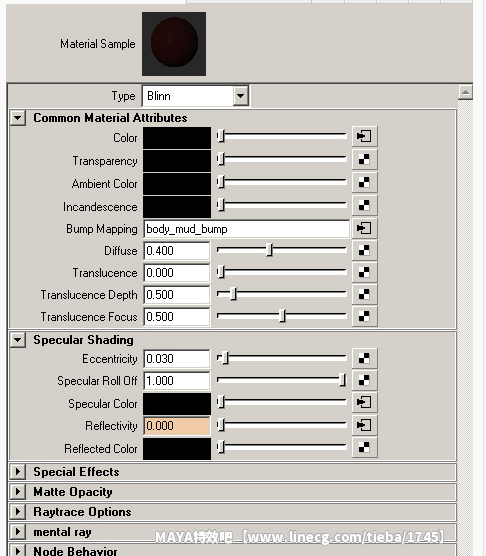Screen dimensions: 486x556
Task: Expand Special Effects section
Action: tap(17, 472)
